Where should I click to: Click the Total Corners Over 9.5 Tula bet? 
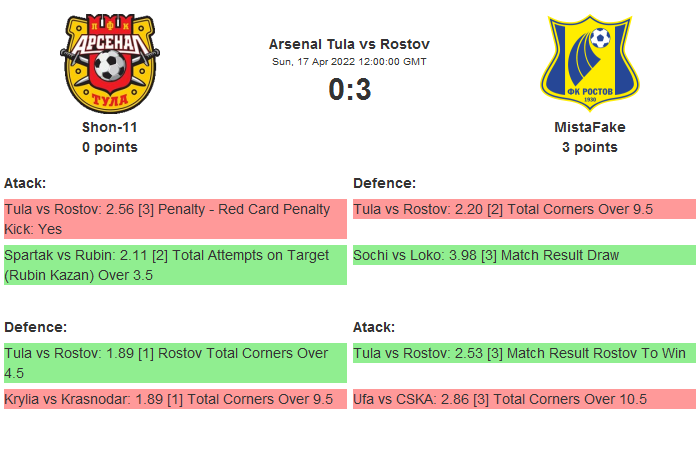click(524, 209)
